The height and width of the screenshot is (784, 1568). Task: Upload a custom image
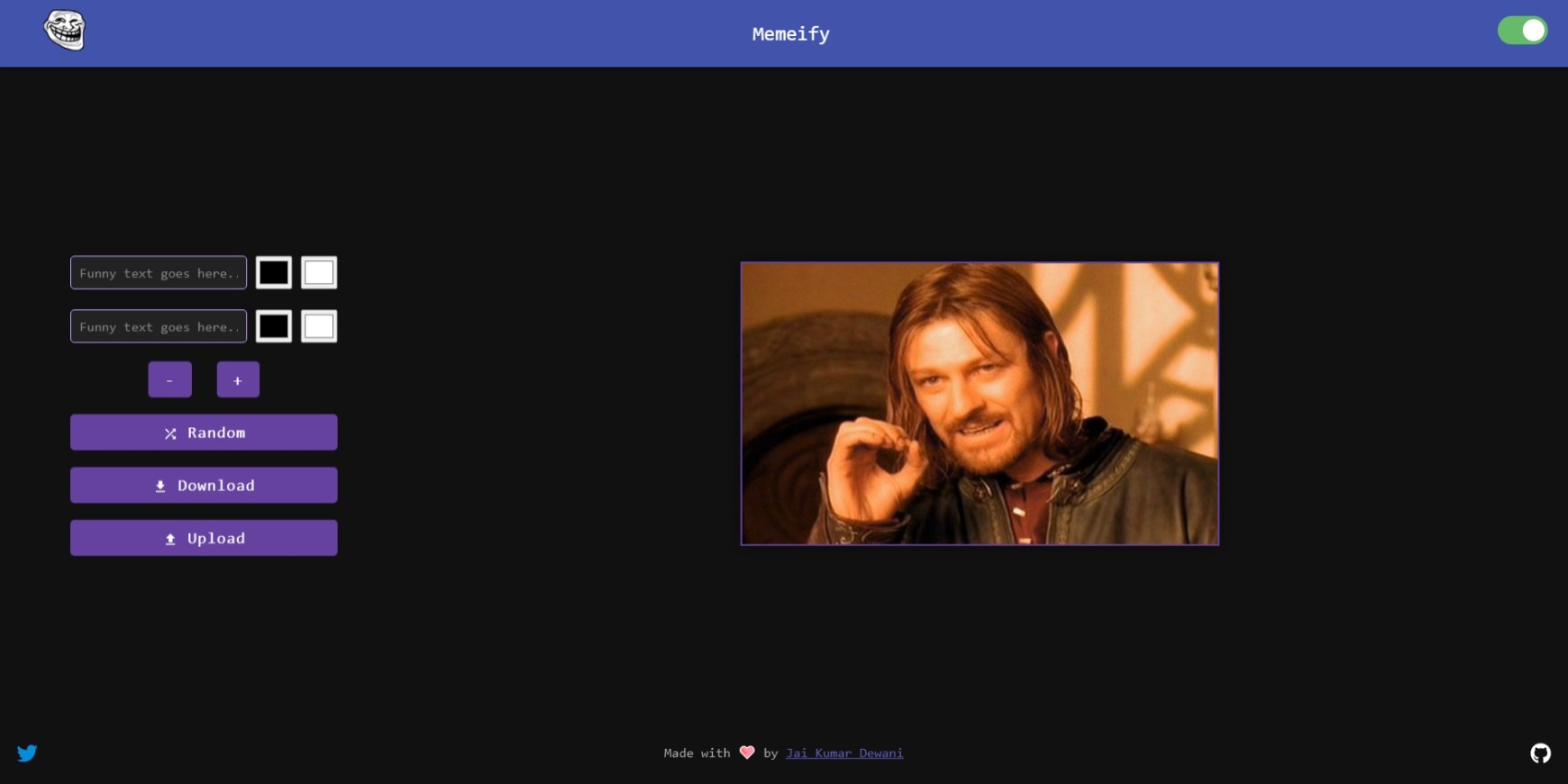point(204,538)
